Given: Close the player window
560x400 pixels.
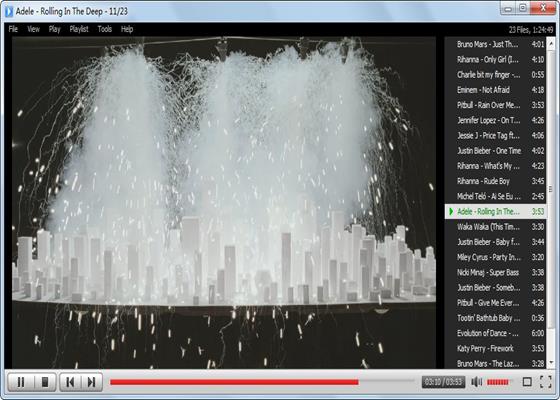Looking at the screenshot, I should click(x=542, y=9).
